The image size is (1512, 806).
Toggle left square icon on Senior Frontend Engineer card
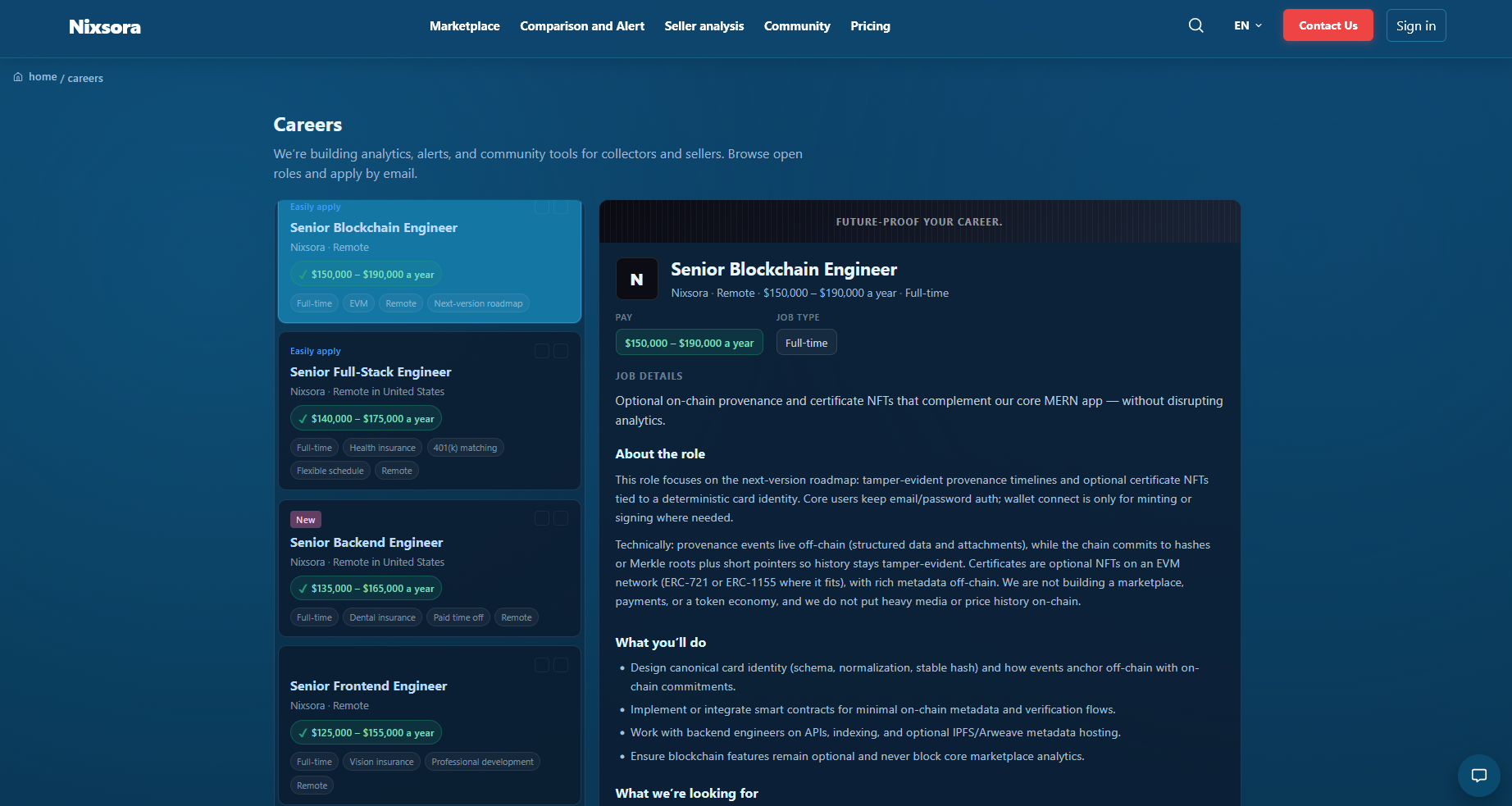click(542, 665)
